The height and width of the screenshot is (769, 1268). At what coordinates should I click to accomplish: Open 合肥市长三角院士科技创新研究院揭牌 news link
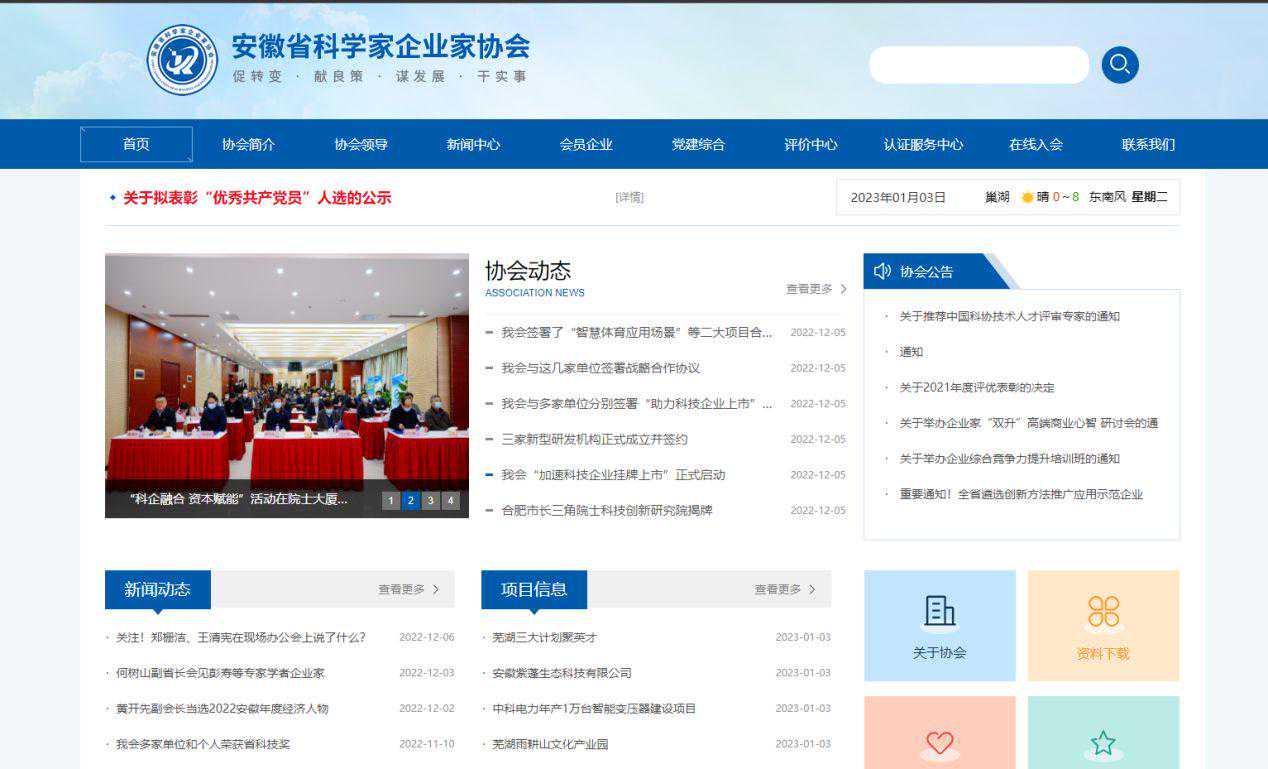pos(606,510)
